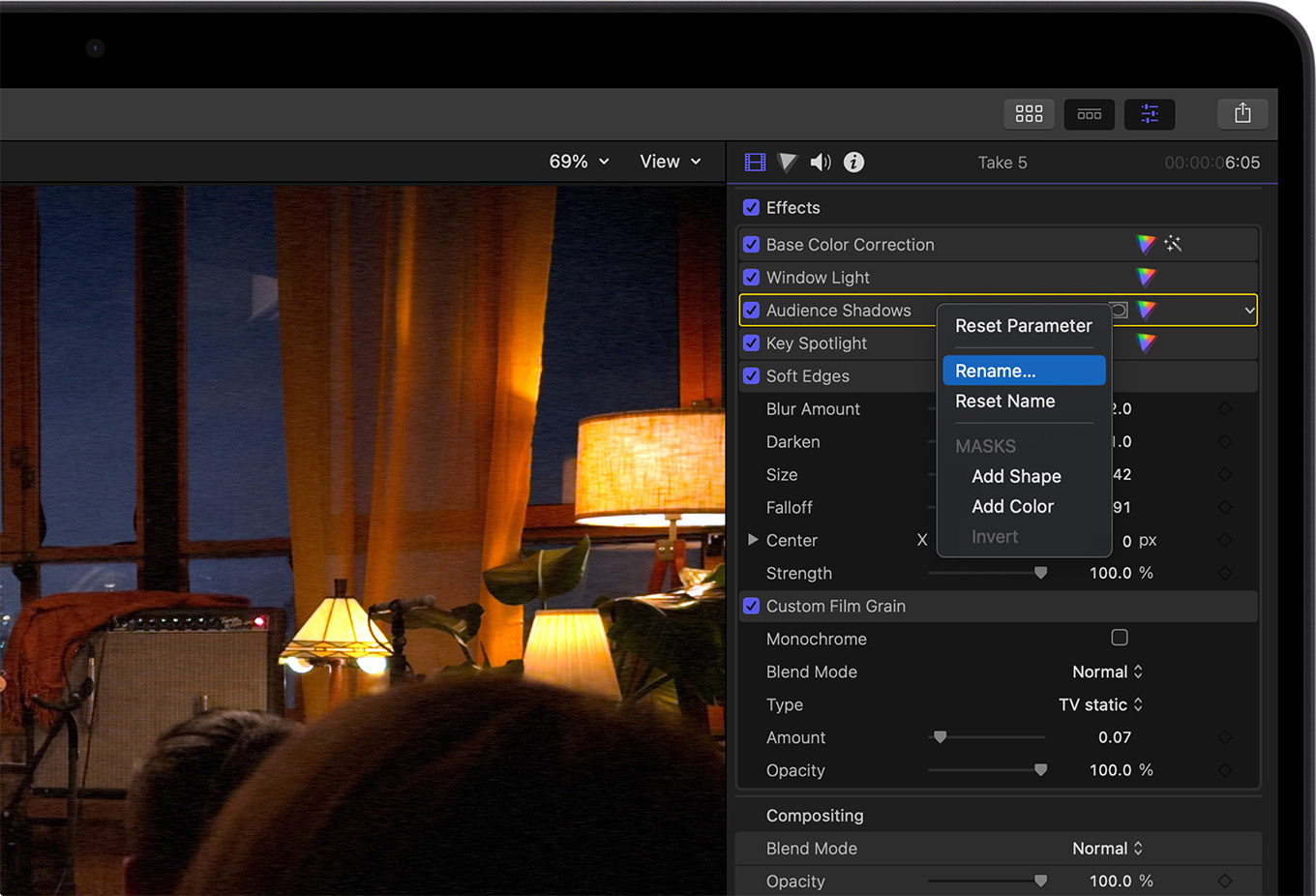Toggle Key Spotlight effect checkbox
Image resolution: width=1316 pixels, height=896 pixels.
(x=751, y=343)
